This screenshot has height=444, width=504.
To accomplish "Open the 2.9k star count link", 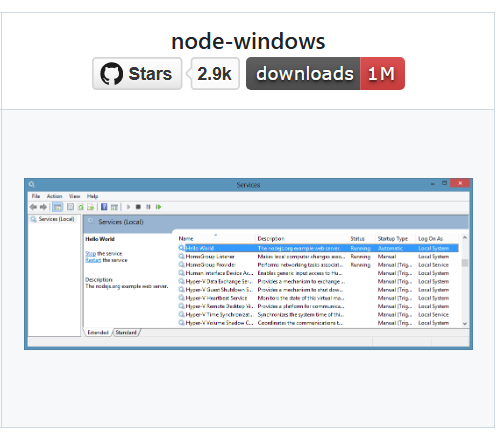I will [215, 73].
